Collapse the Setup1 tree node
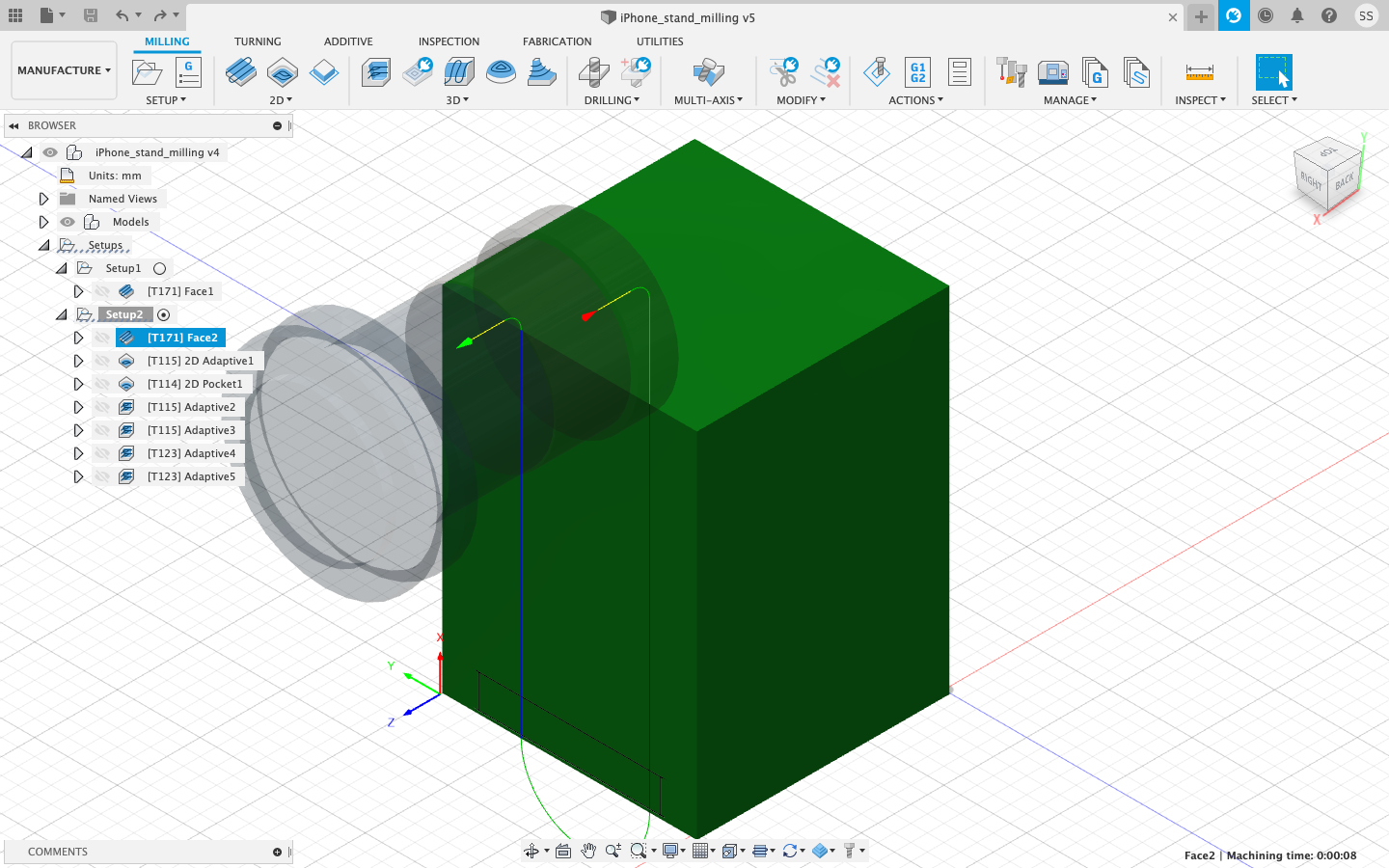 61,268
